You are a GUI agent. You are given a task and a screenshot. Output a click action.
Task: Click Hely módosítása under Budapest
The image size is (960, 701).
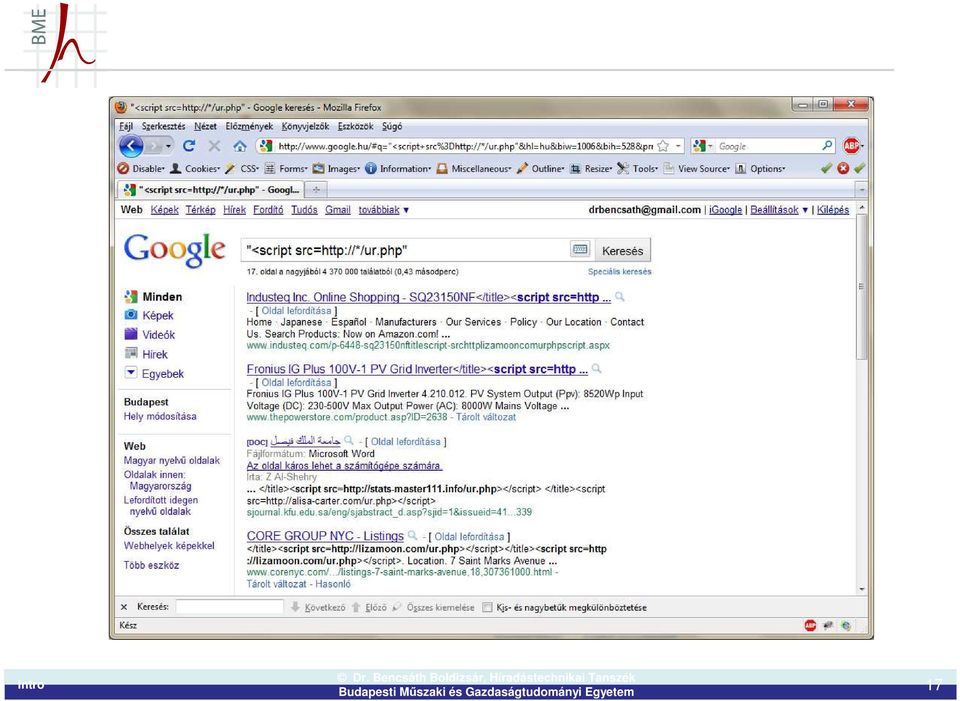pyautogui.click(x=160, y=416)
